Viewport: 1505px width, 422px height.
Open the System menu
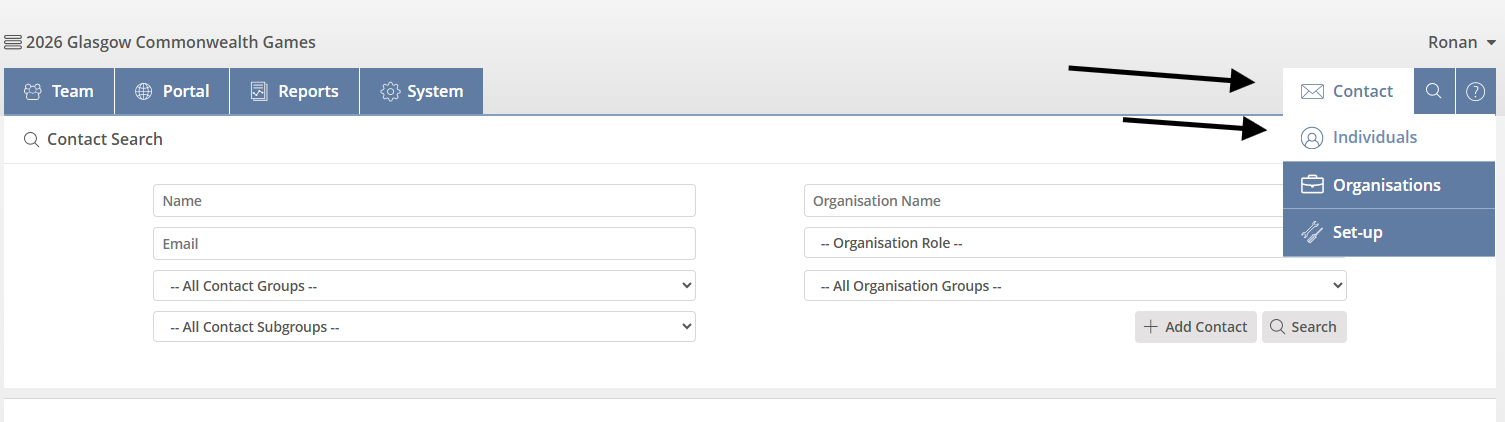click(421, 91)
